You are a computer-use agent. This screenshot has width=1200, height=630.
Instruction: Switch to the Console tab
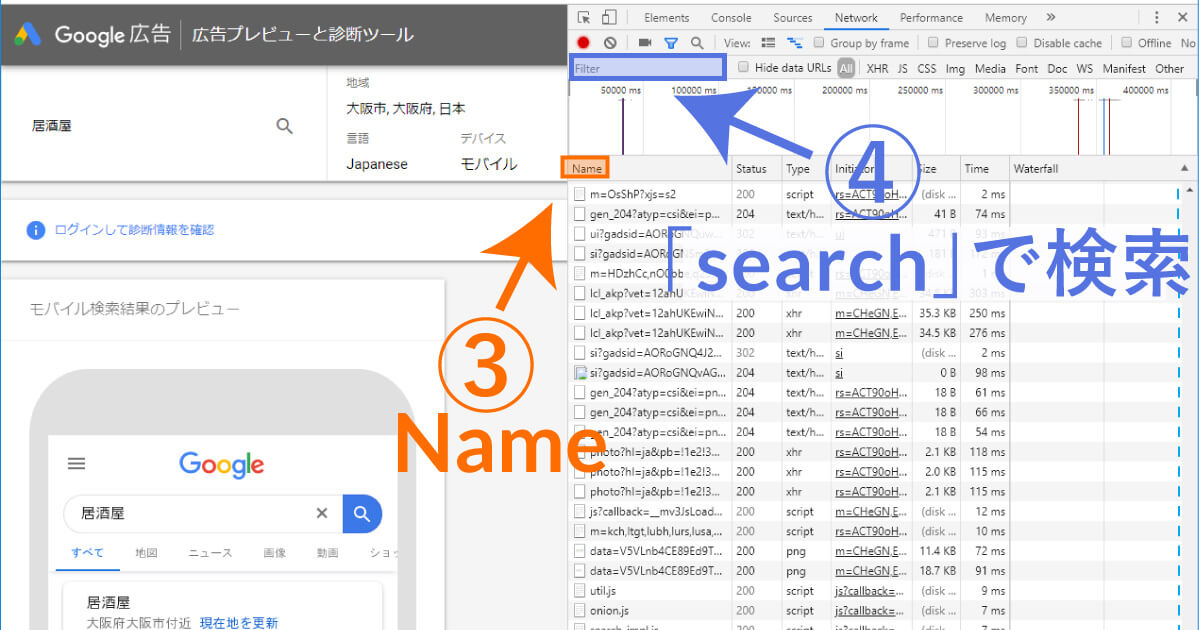coord(731,18)
